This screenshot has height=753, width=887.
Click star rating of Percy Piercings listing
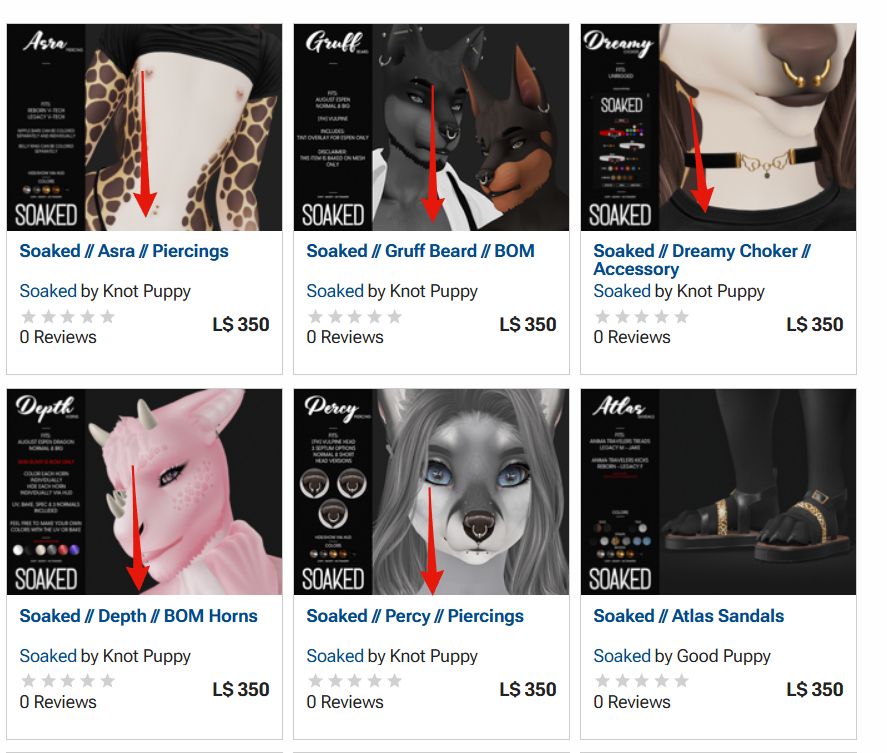pos(355,681)
